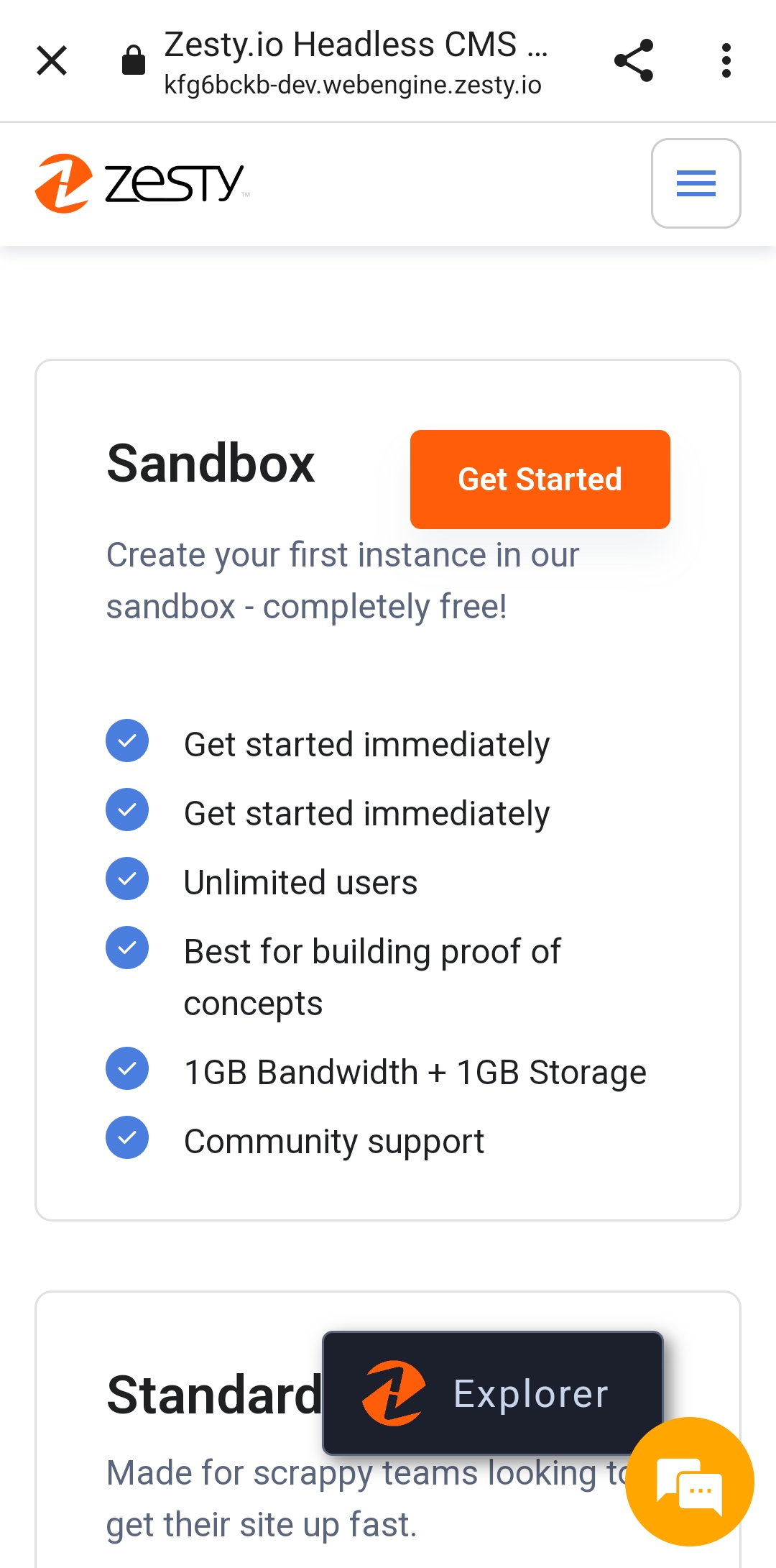776x1568 pixels.
Task: Open the hamburger navigation menu
Action: 696,183
